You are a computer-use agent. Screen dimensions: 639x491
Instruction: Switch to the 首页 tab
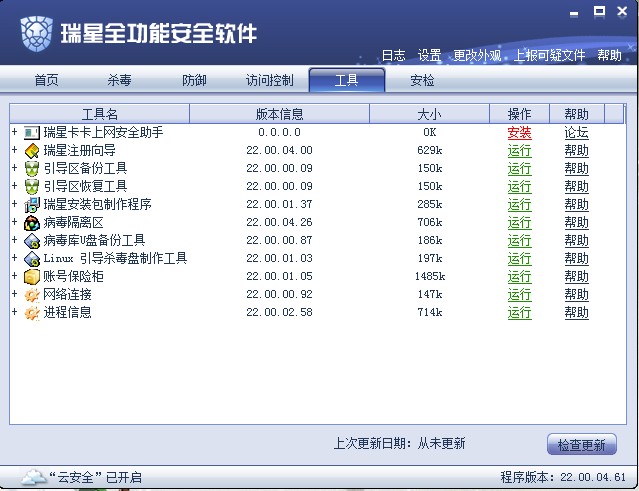(46, 80)
